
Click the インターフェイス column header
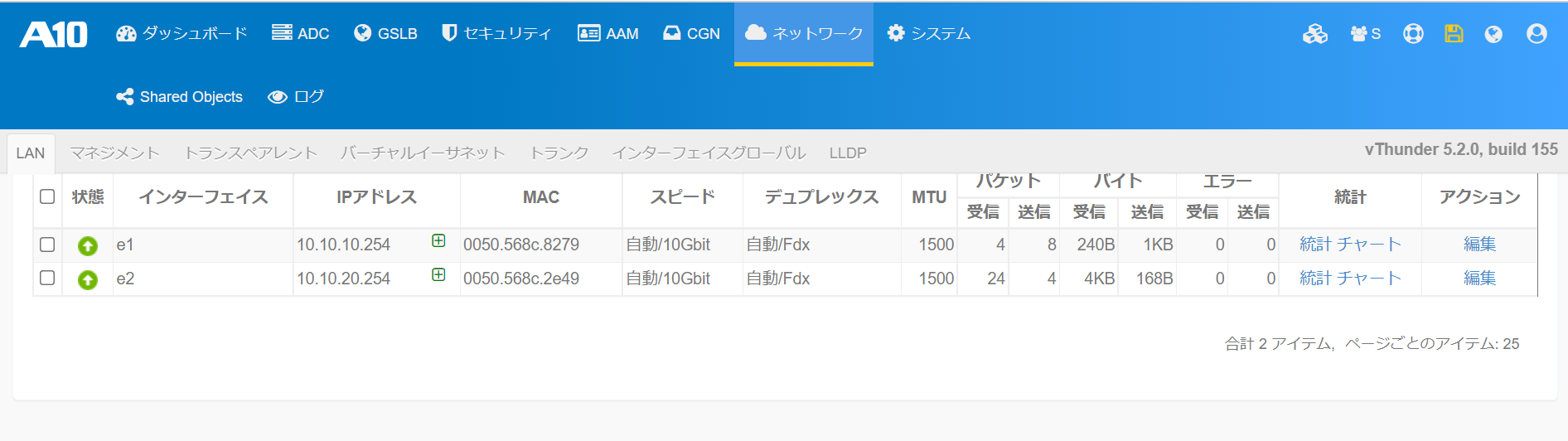pyautogui.click(x=203, y=197)
